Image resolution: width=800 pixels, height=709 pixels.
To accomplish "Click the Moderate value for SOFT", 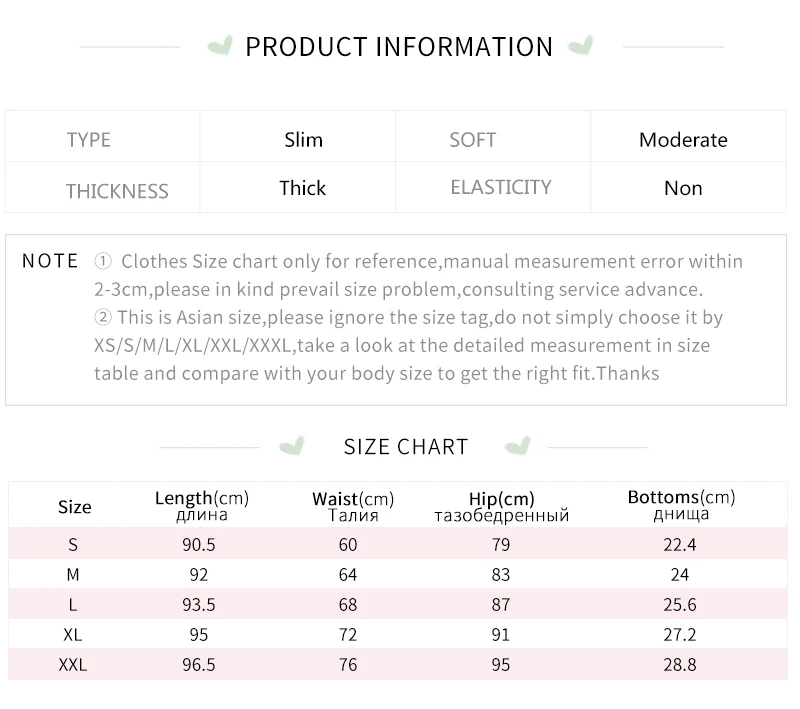I will tap(683, 140).
